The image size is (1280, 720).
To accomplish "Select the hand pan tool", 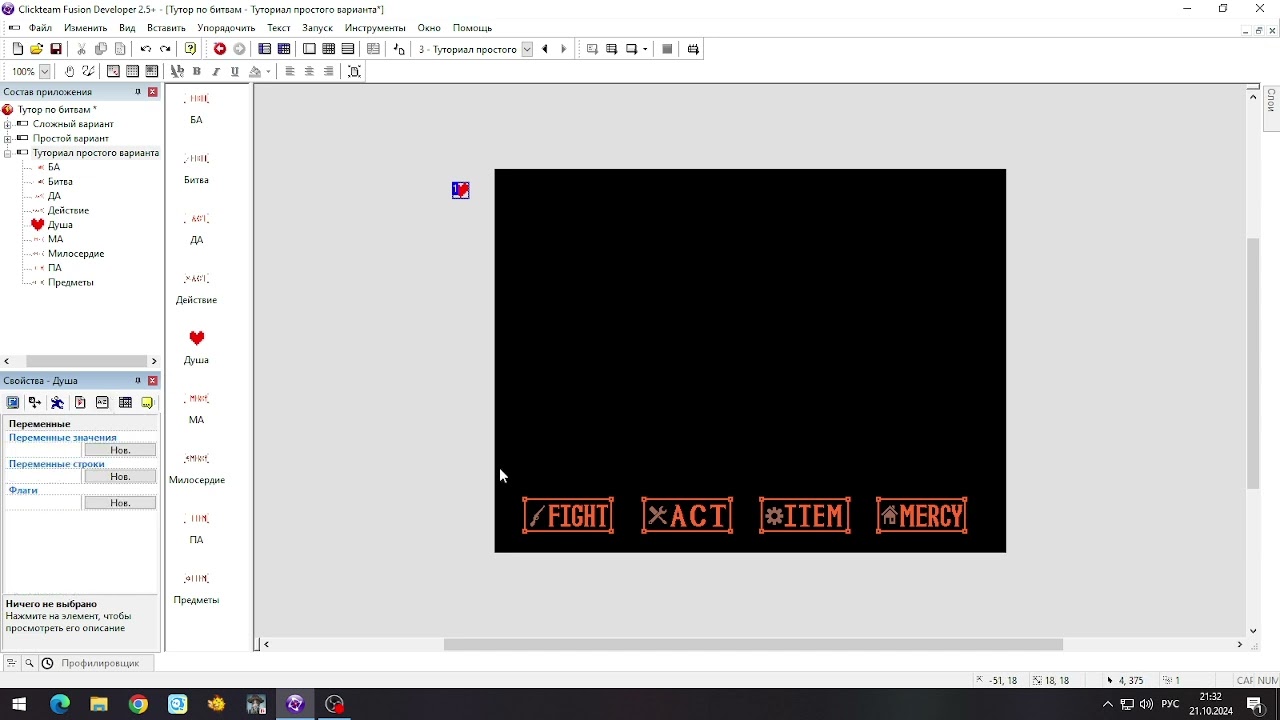I will [69, 71].
